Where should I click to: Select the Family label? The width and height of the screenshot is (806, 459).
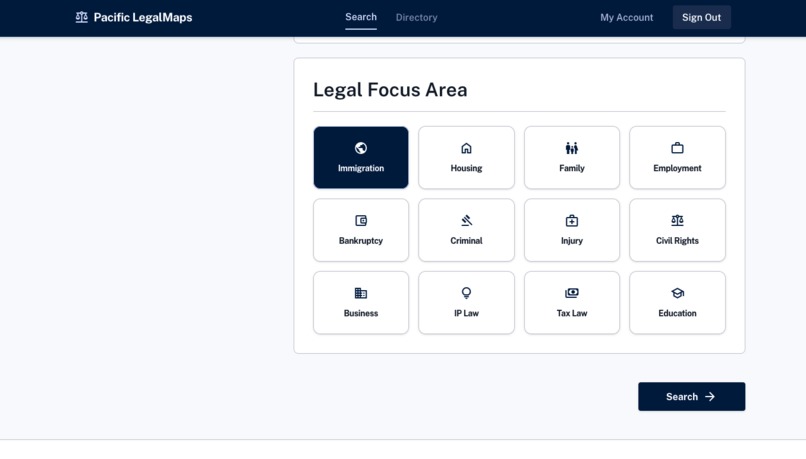click(572, 168)
